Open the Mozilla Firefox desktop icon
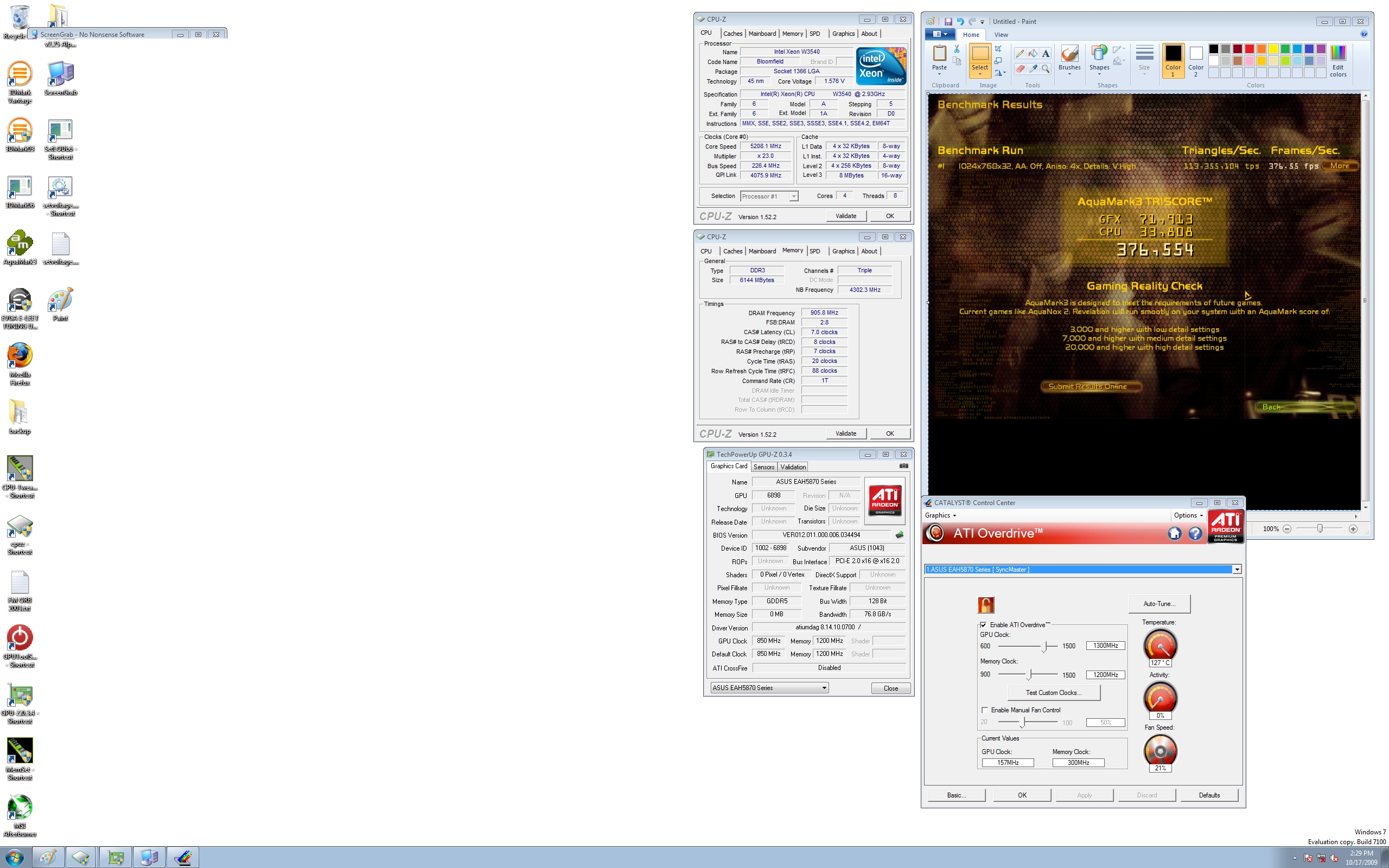This screenshot has height=868, width=1389. [20, 364]
